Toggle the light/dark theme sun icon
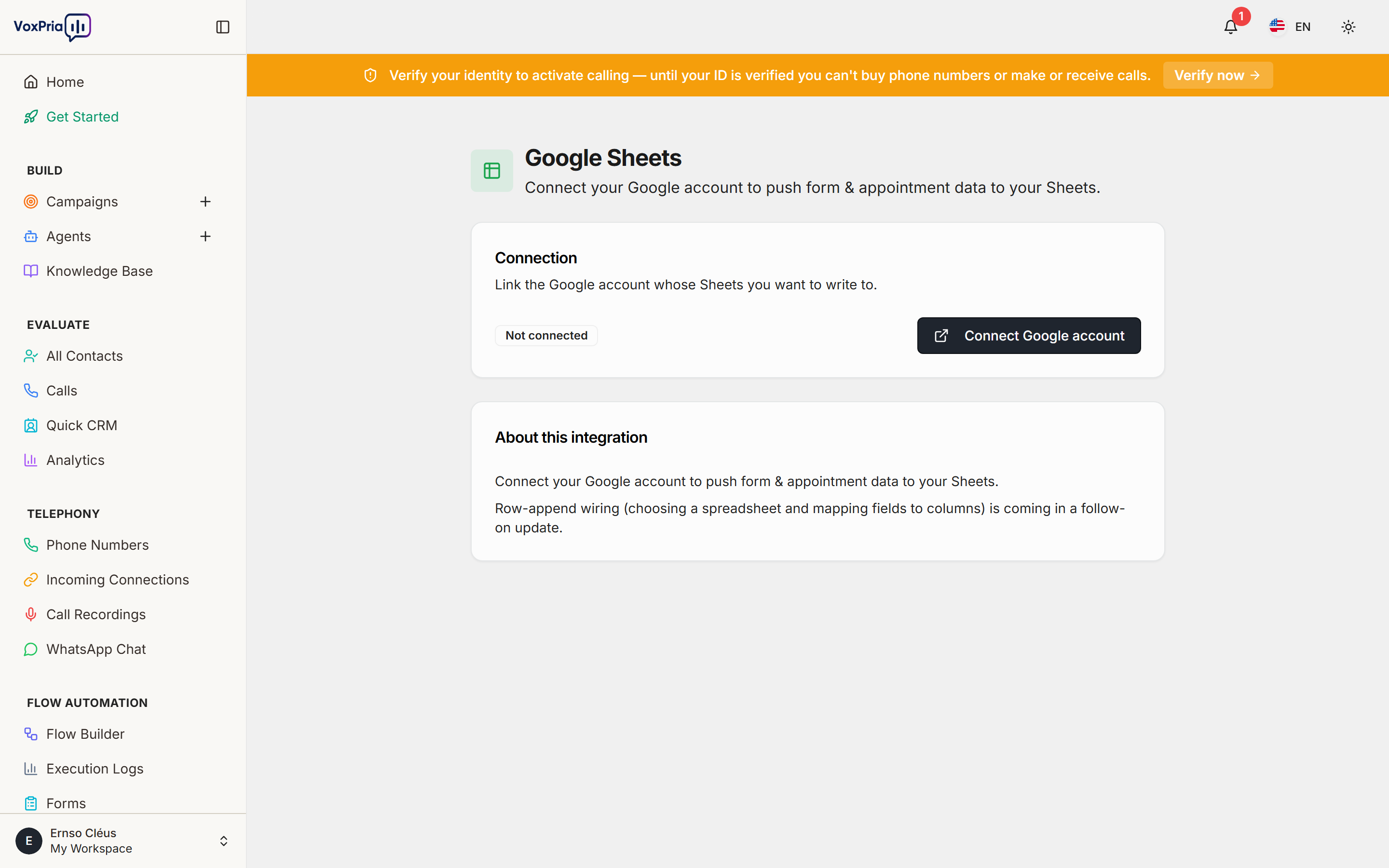 [x=1348, y=27]
